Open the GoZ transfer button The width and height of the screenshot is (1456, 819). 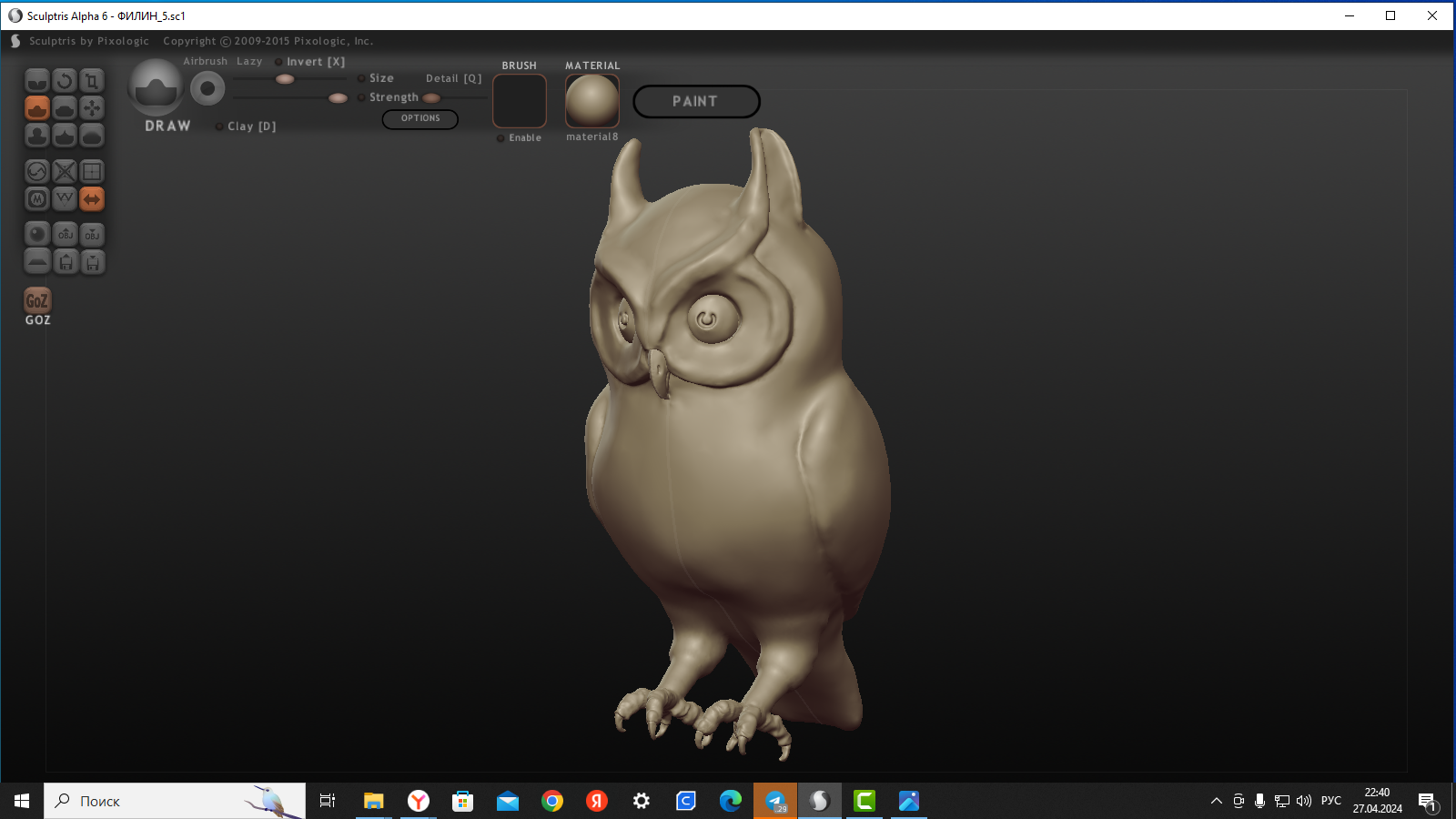point(37,299)
